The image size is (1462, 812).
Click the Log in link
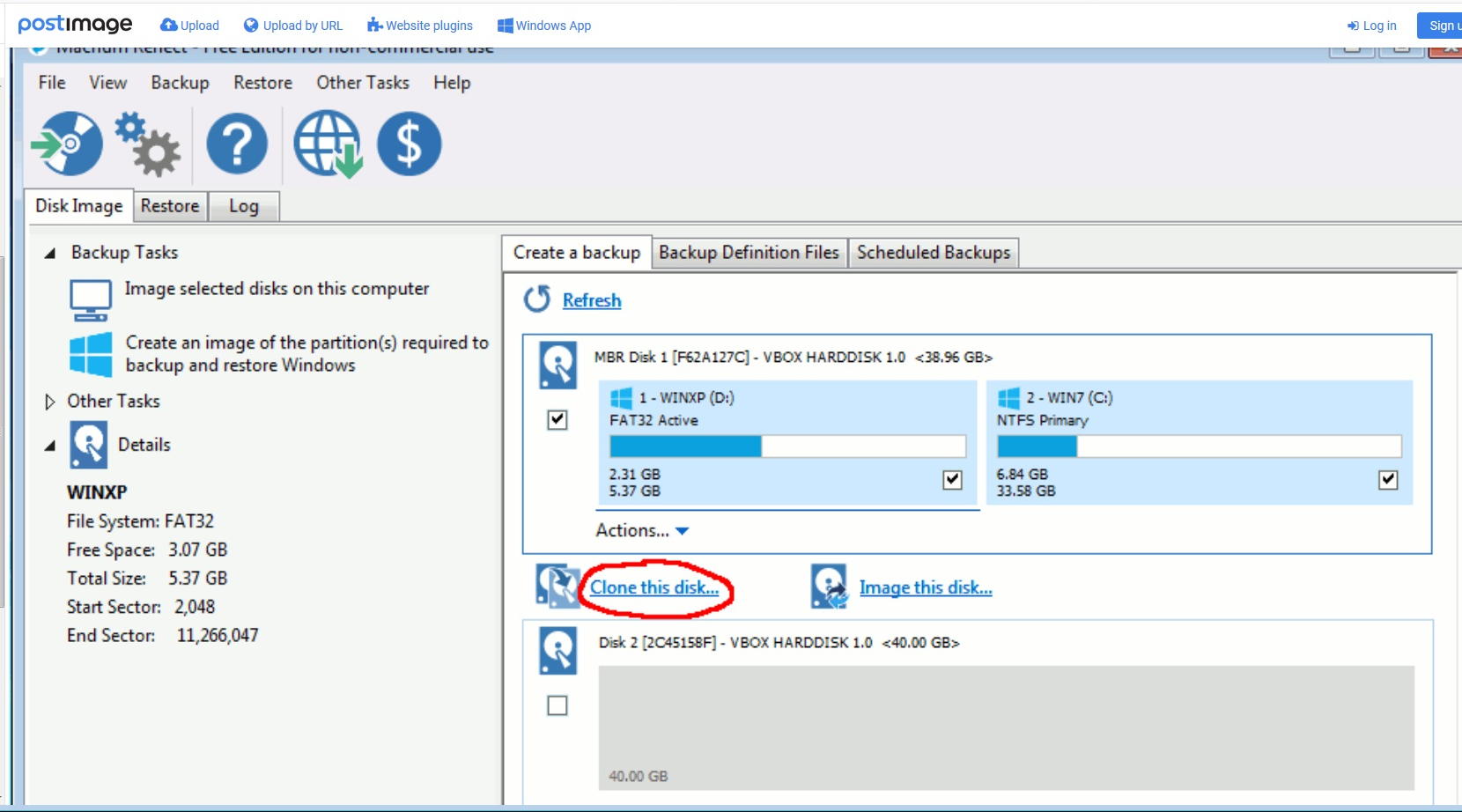[x=1372, y=26]
